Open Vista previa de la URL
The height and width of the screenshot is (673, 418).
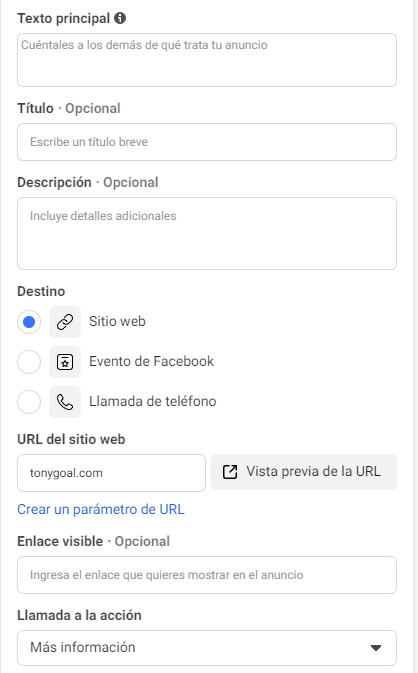(x=303, y=472)
